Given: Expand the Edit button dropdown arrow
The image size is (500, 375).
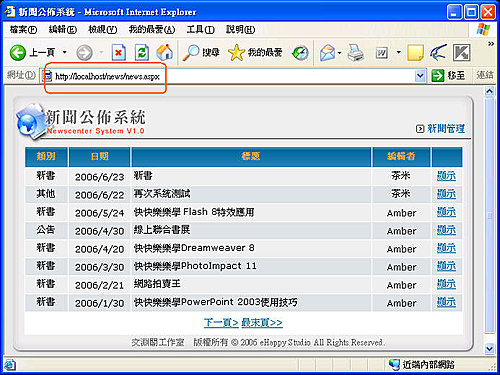Looking at the screenshot, I should [x=398, y=52].
